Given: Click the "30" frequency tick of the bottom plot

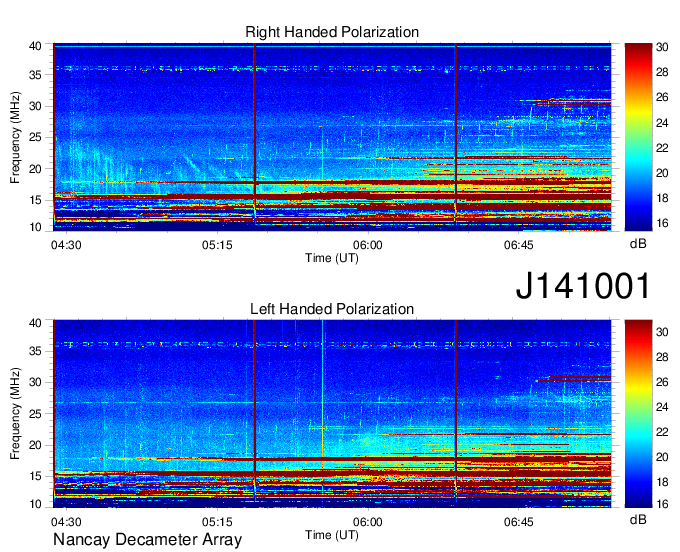Looking at the screenshot, I should point(35,382).
